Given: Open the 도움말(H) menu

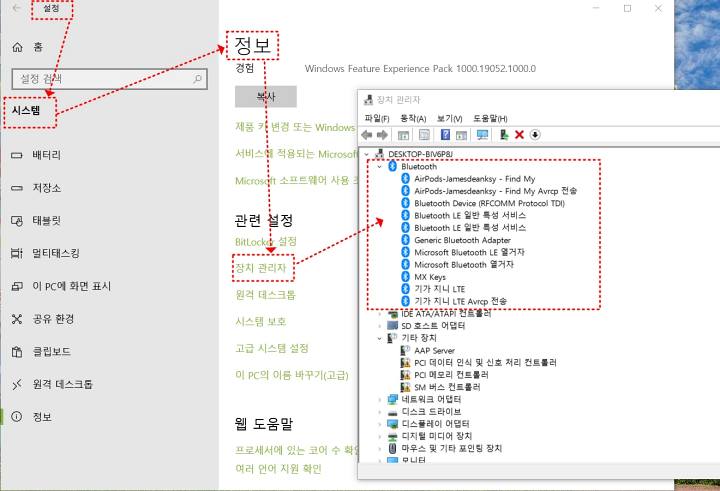Looking at the screenshot, I should point(490,119).
